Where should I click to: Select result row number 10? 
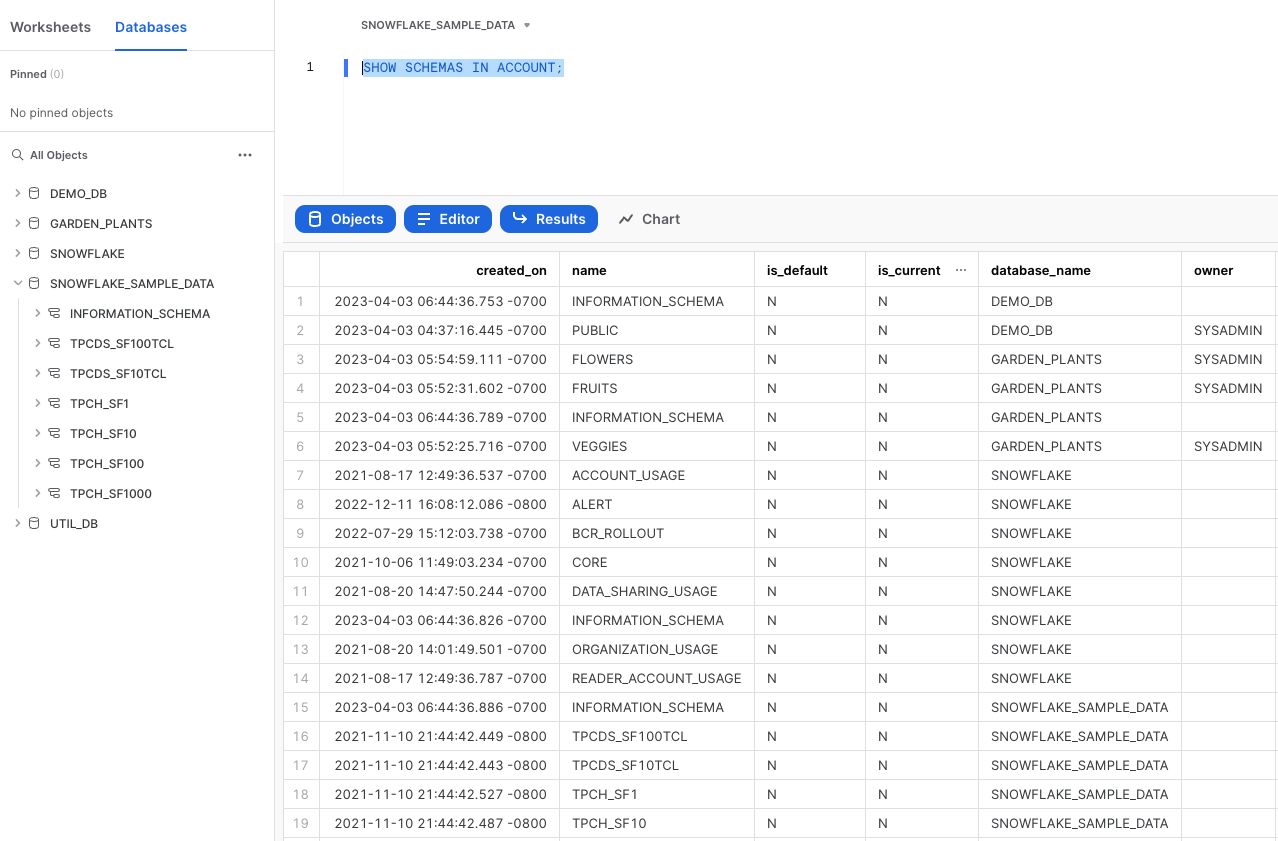pos(301,562)
